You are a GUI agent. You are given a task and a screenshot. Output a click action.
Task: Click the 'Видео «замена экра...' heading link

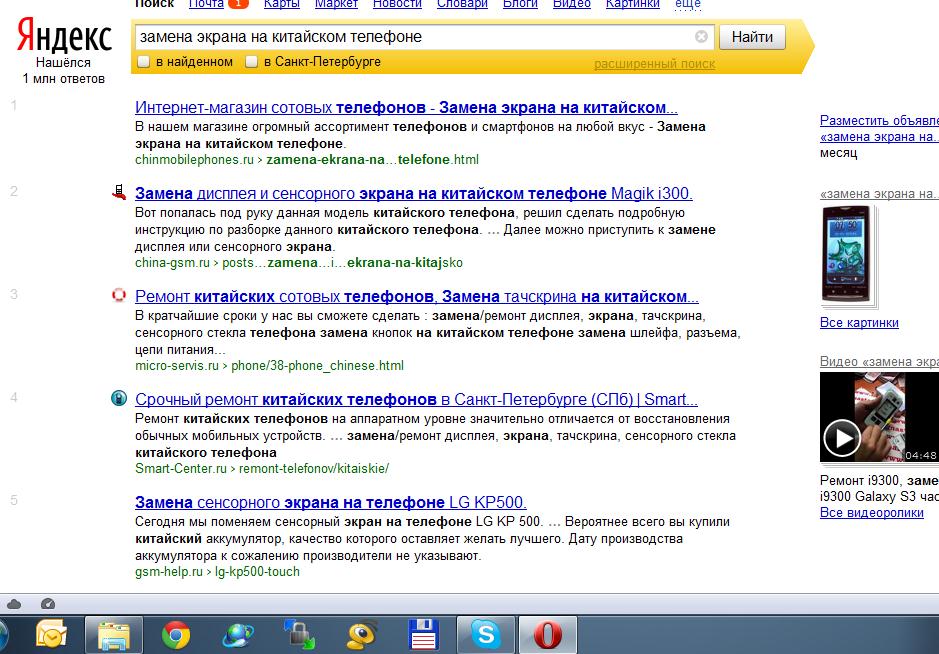[x=879, y=362]
